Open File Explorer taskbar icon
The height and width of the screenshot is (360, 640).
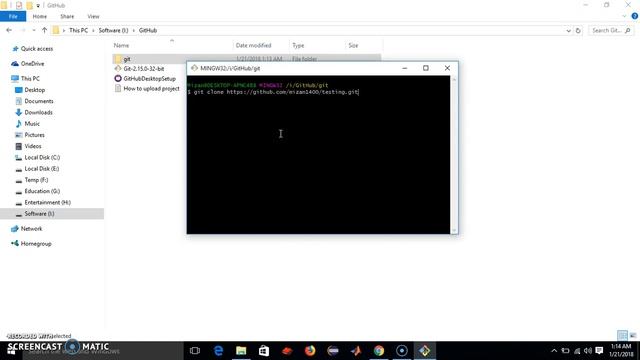[x=241, y=351]
